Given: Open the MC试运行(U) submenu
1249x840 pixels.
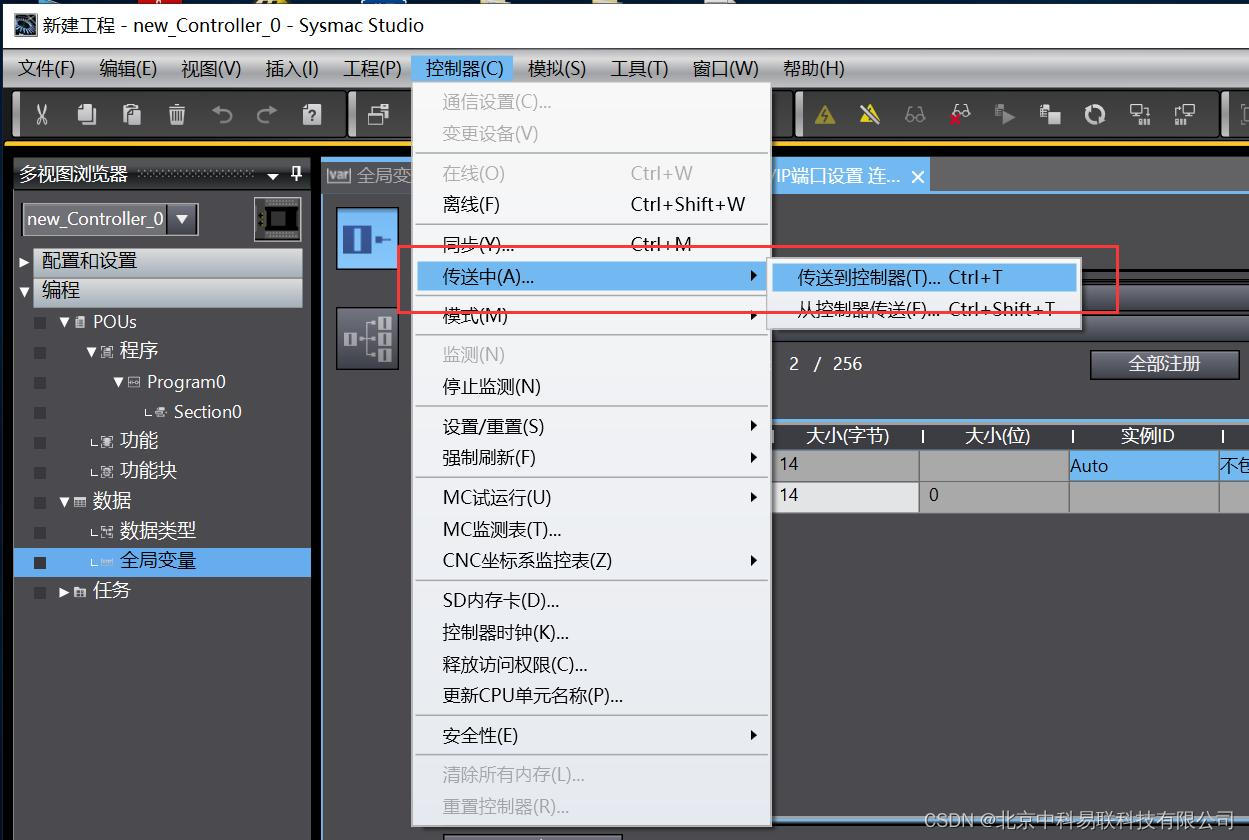Looking at the screenshot, I should [x=592, y=498].
